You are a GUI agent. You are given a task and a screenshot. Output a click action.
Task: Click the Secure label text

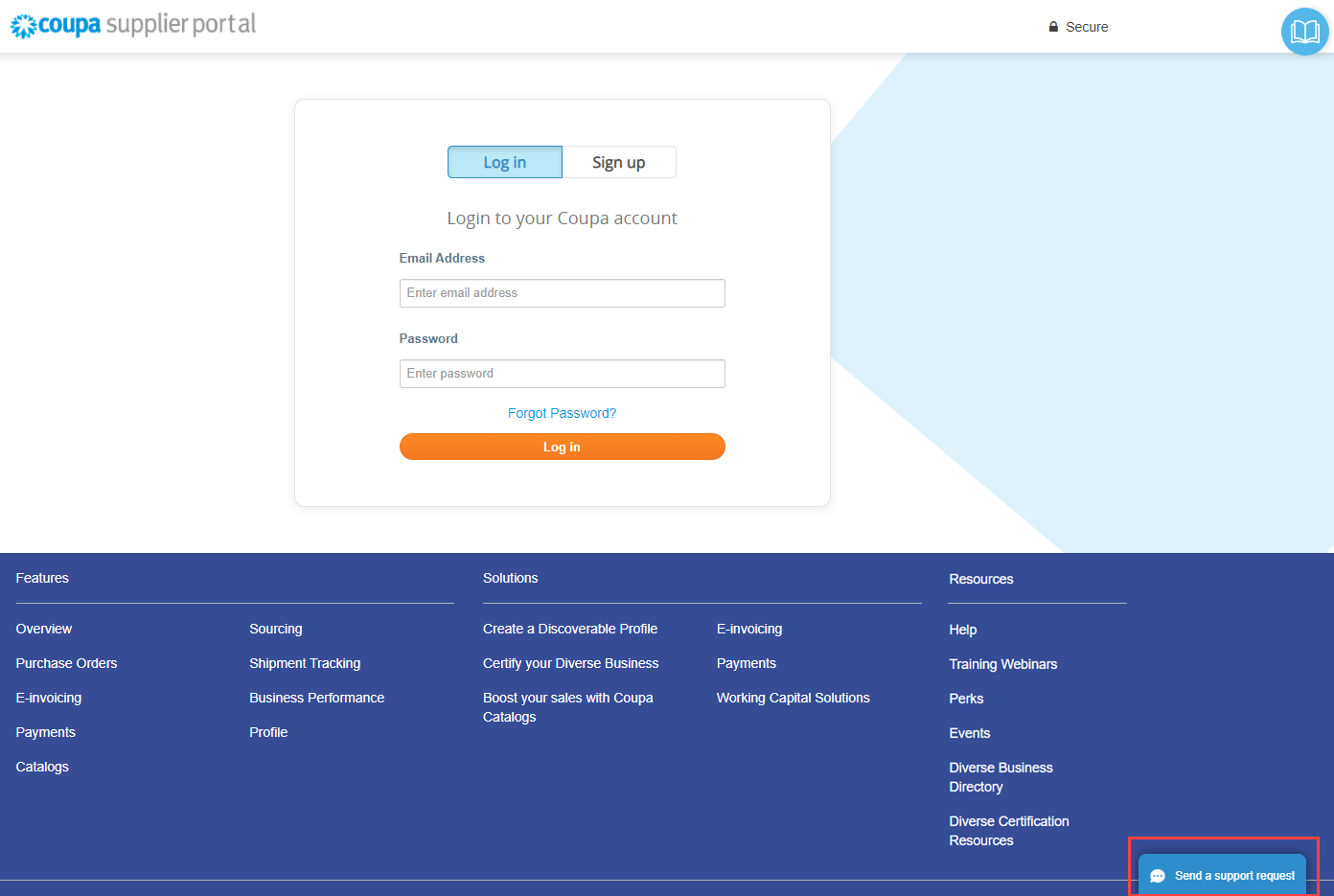click(x=1087, y=27)
